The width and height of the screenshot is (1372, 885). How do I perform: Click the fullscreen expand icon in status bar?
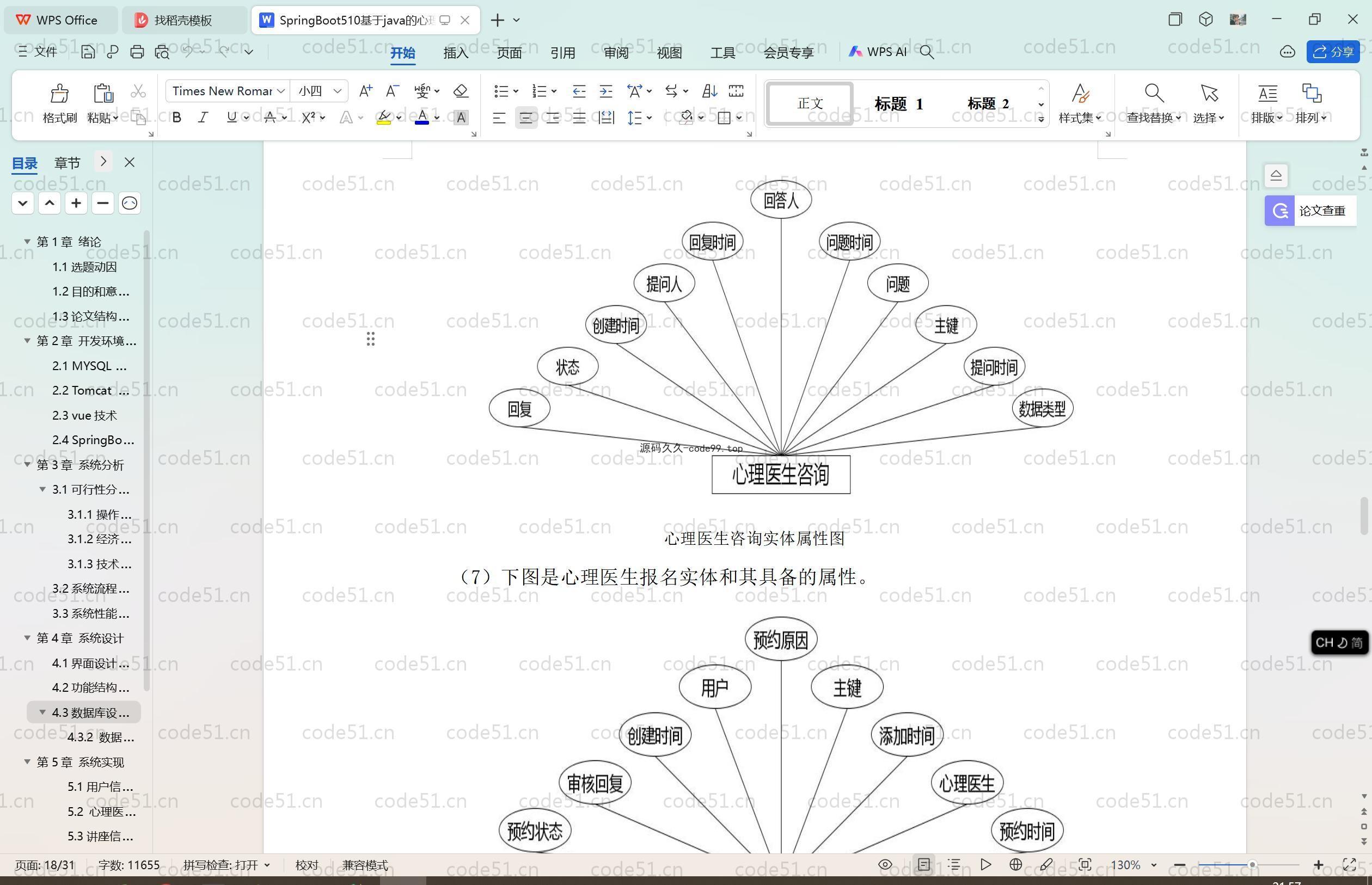pos(1349,864)
